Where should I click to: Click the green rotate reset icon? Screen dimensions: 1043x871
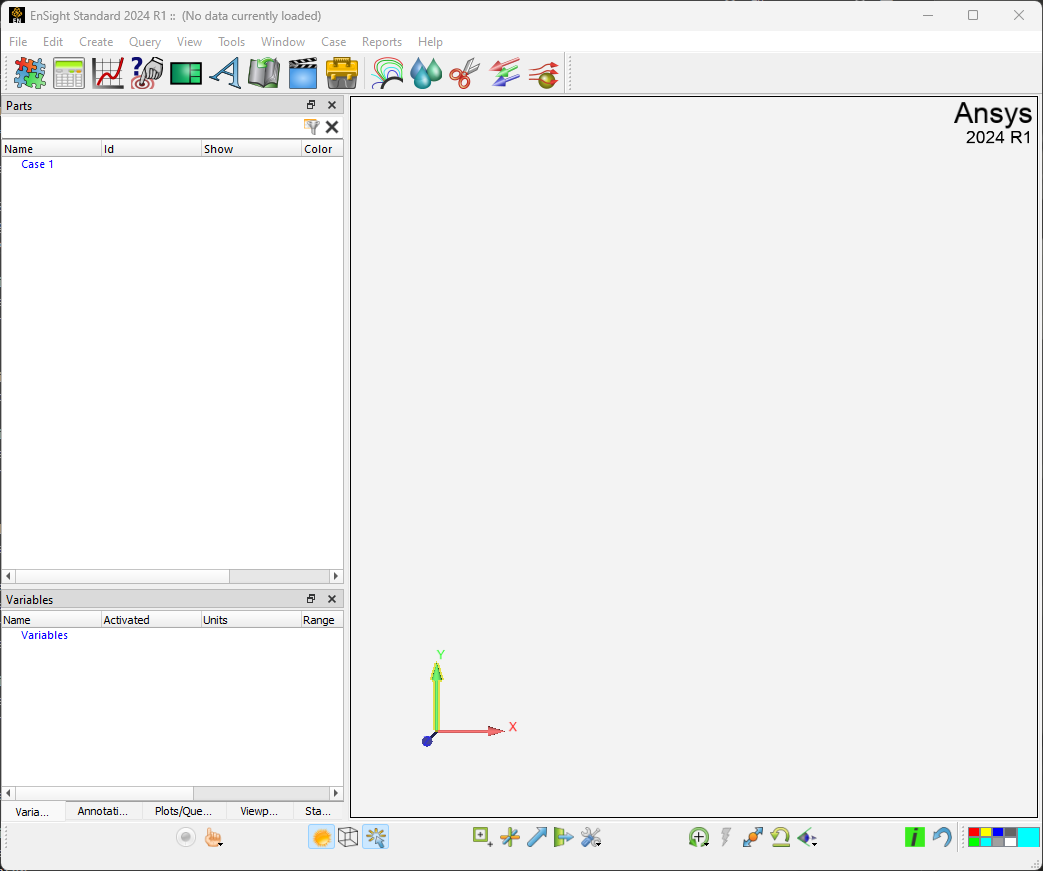pos(780,837)
